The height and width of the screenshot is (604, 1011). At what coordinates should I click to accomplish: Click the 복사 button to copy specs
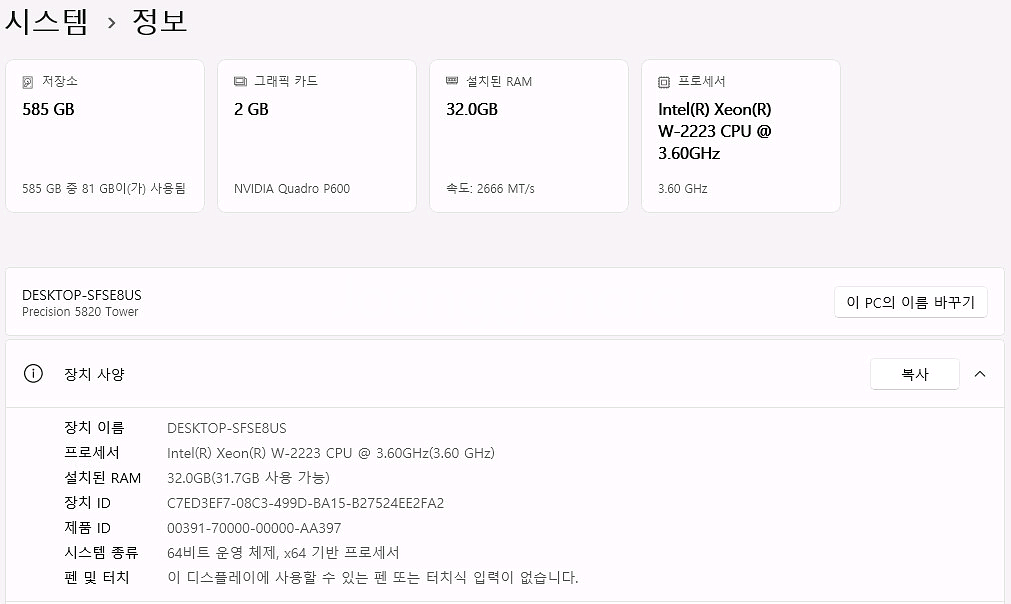[x=913, y=373]
